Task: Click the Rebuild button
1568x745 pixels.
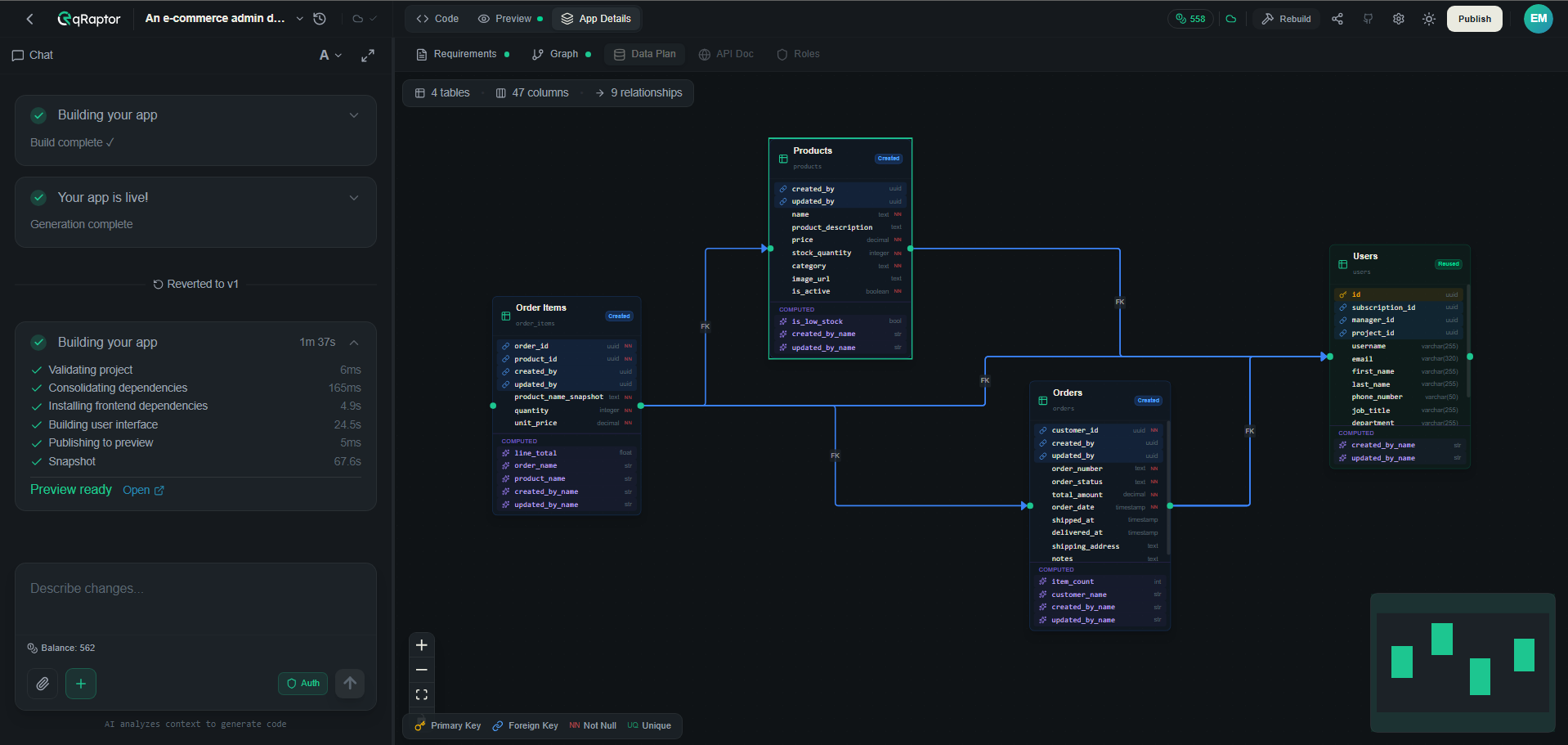Action: pos(1286,19)
